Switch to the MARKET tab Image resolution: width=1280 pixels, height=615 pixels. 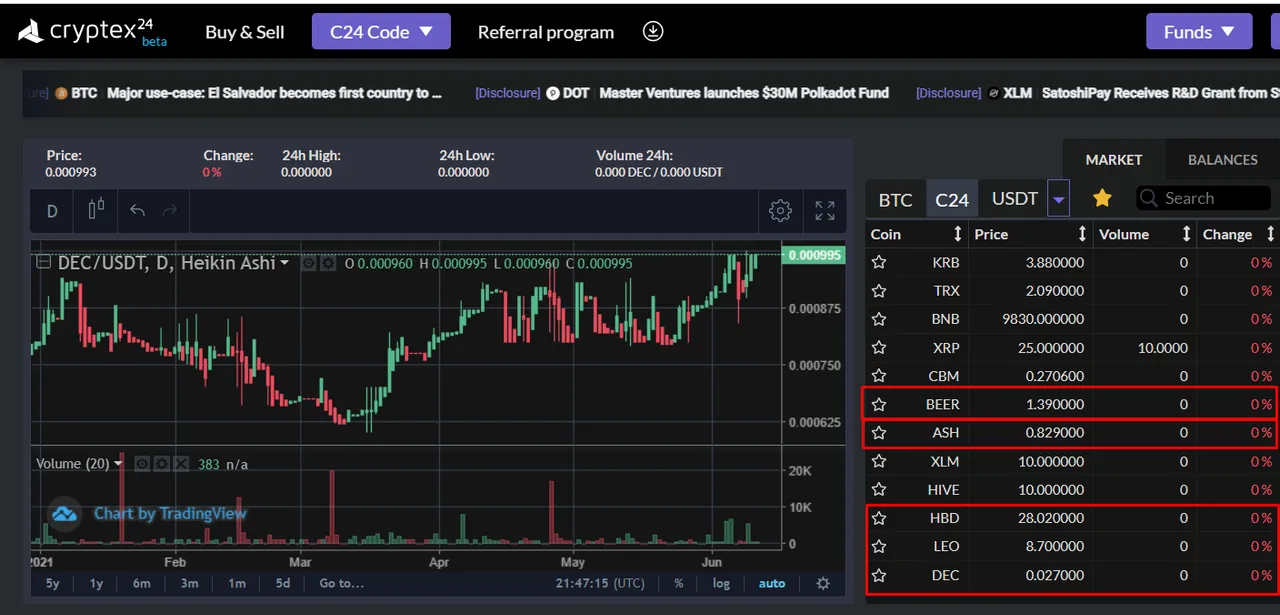(x=1114, y=160)
